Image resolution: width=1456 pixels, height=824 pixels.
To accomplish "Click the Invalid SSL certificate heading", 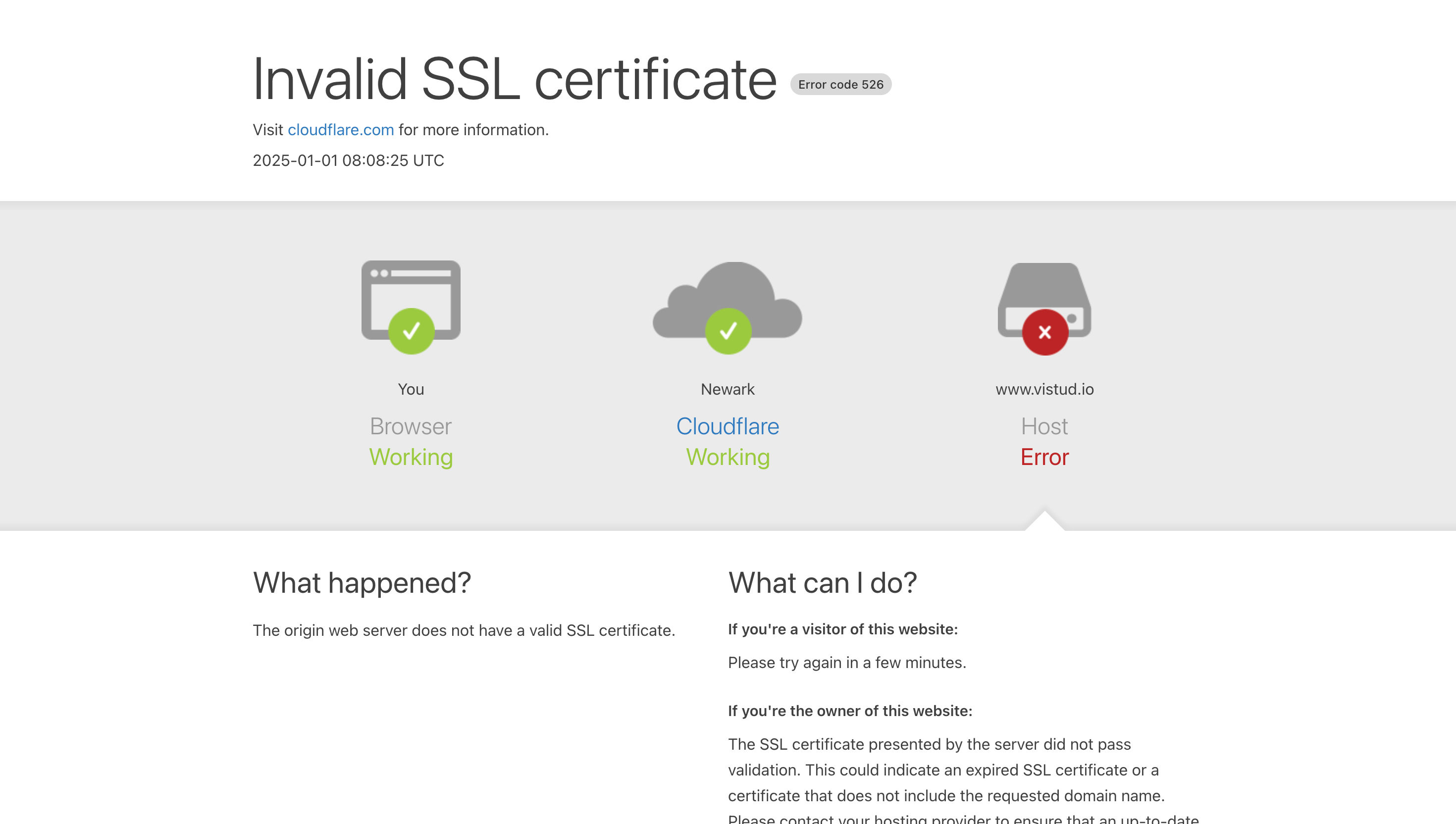I will 515,80.
